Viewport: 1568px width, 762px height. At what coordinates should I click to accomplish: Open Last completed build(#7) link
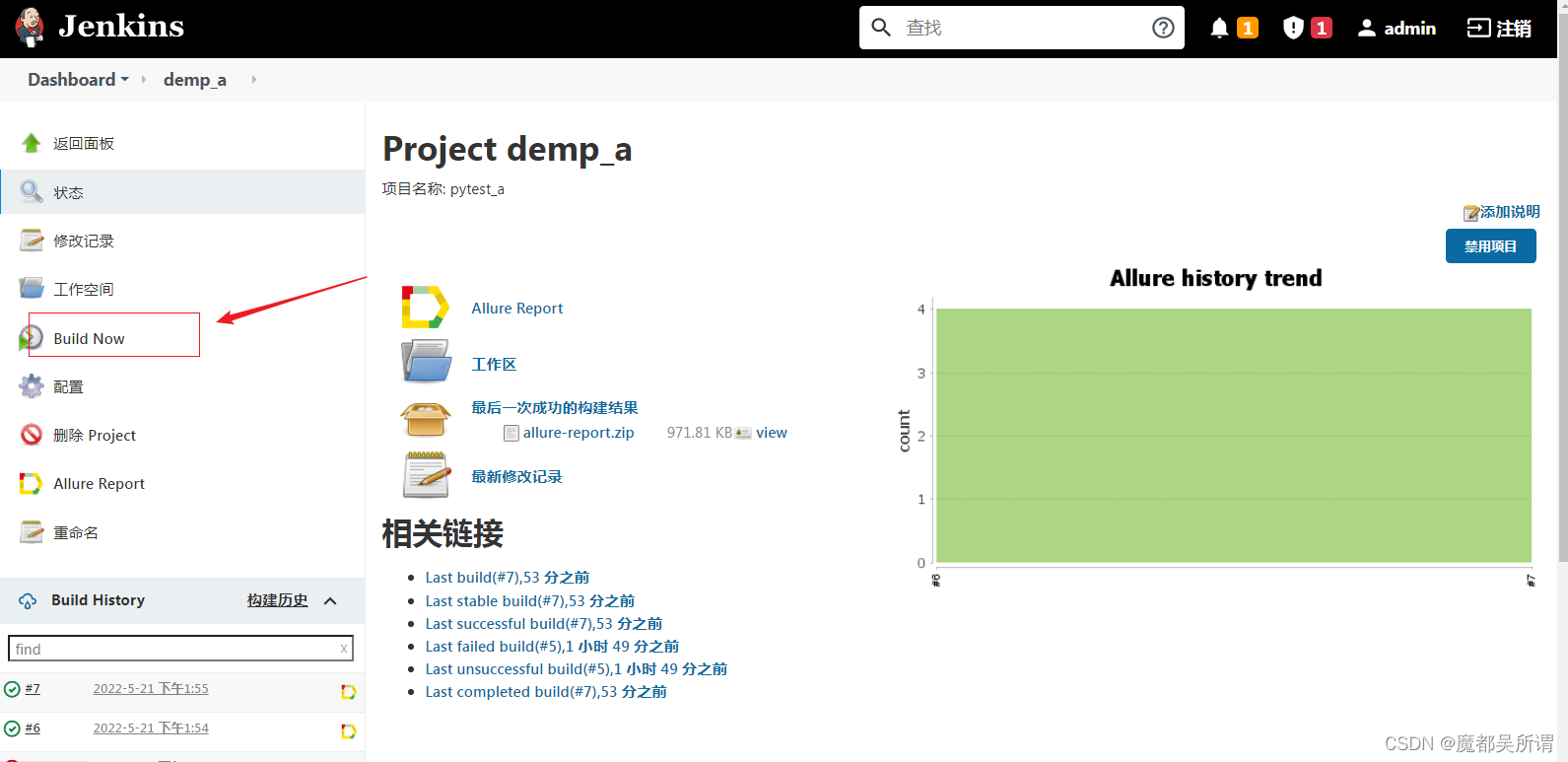click(x=546, y=692)
